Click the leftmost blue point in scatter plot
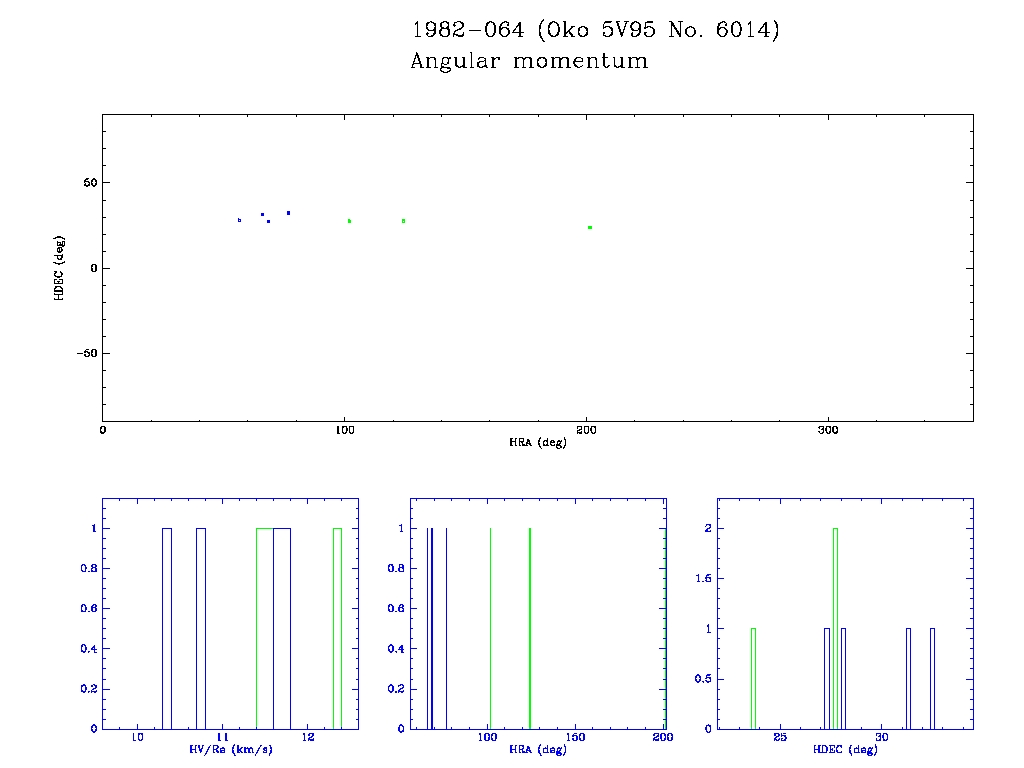This screenshot has width=1024, height=768. click(x=239, y=220)
